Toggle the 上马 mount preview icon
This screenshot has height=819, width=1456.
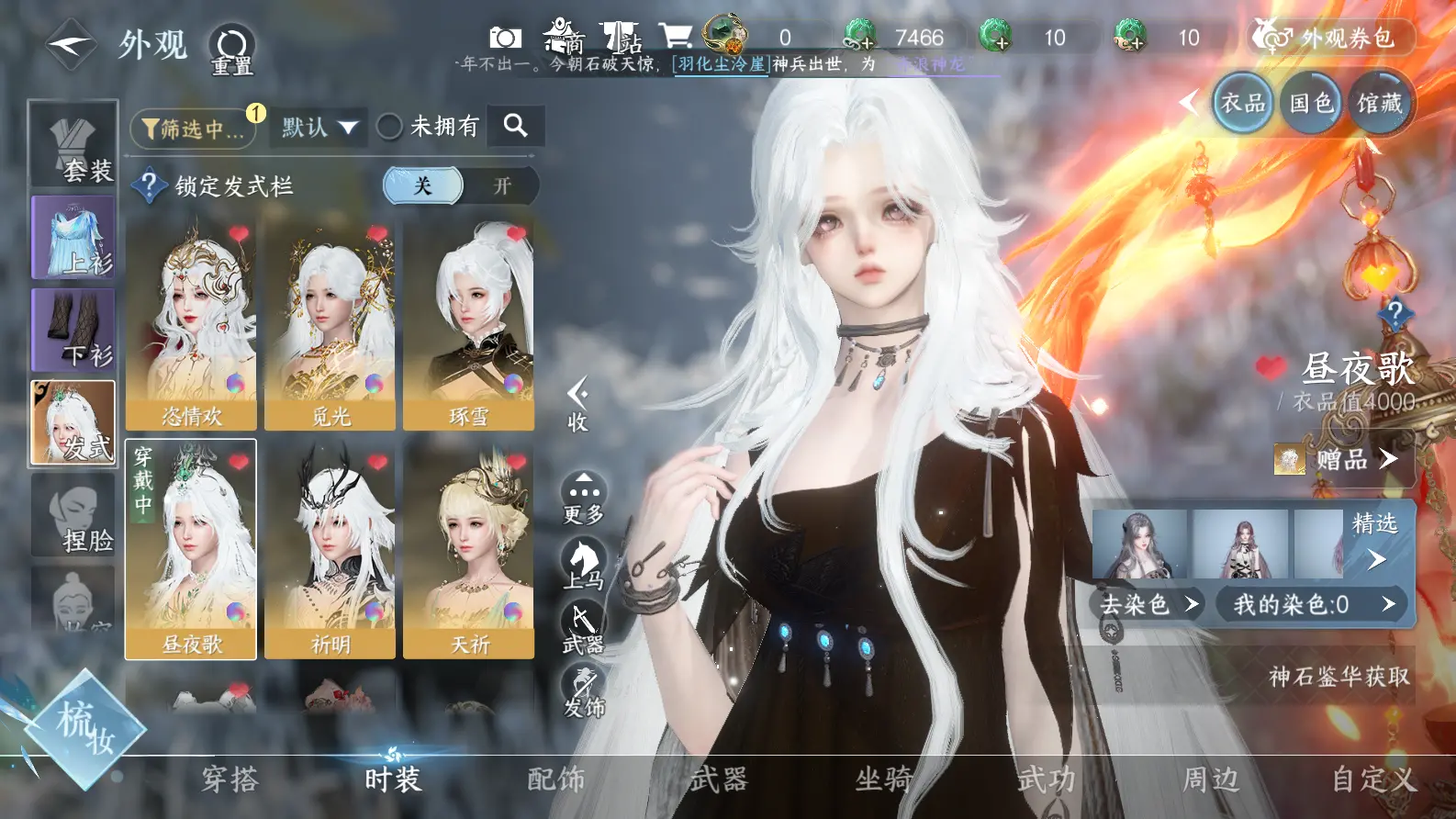click(x=583, y=564)
